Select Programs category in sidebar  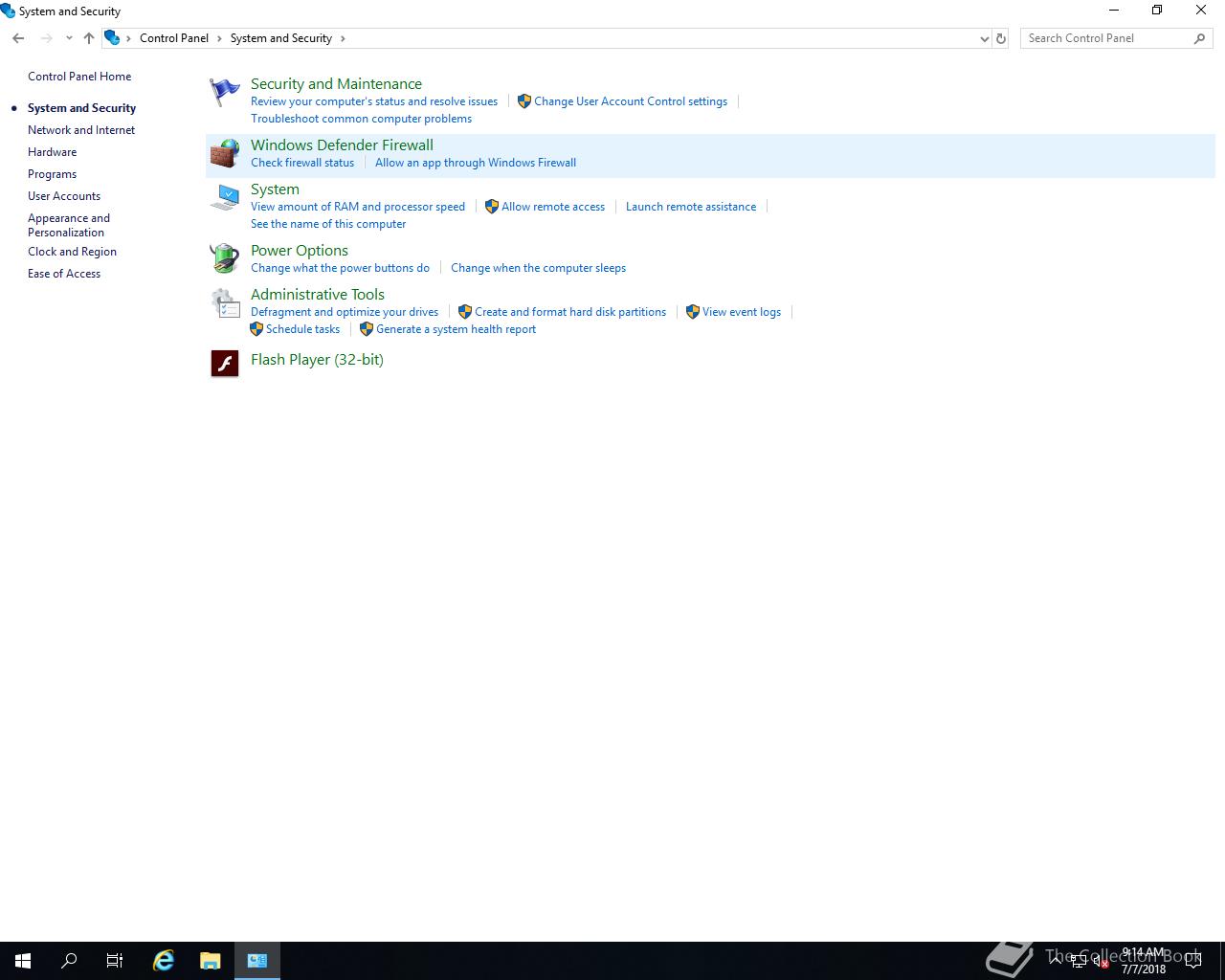52,174
